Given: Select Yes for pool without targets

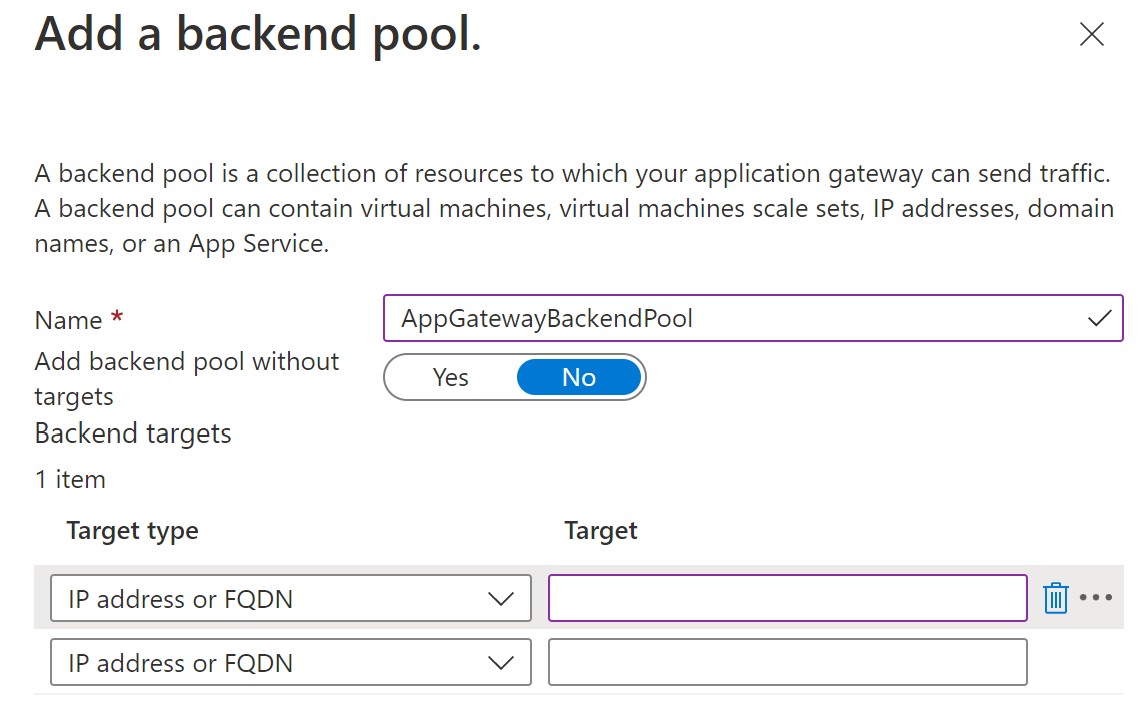Looking at the screenshot, I should pyautogui.click(x=451, y=378).
